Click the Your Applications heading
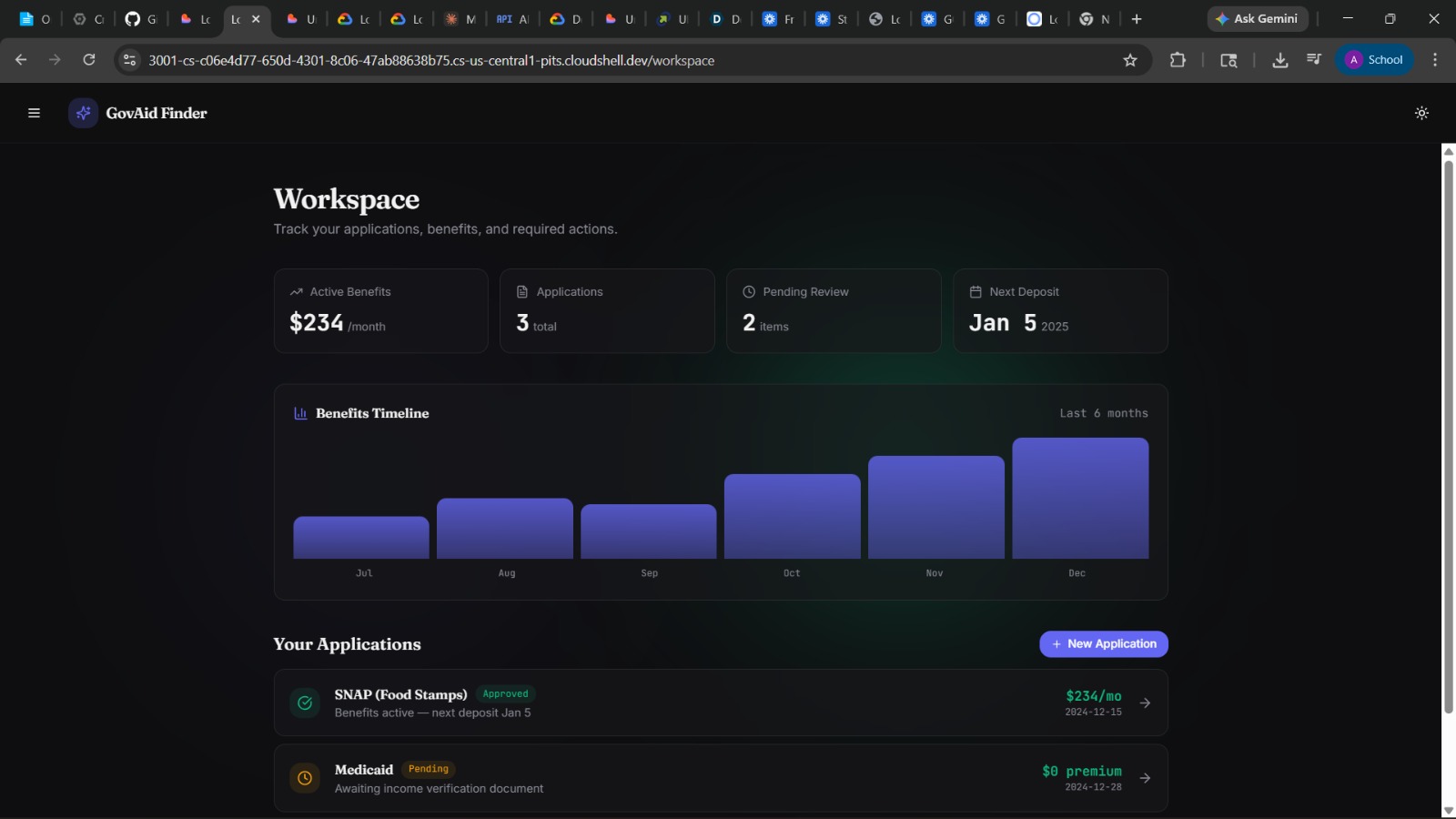 coord(347,644)
